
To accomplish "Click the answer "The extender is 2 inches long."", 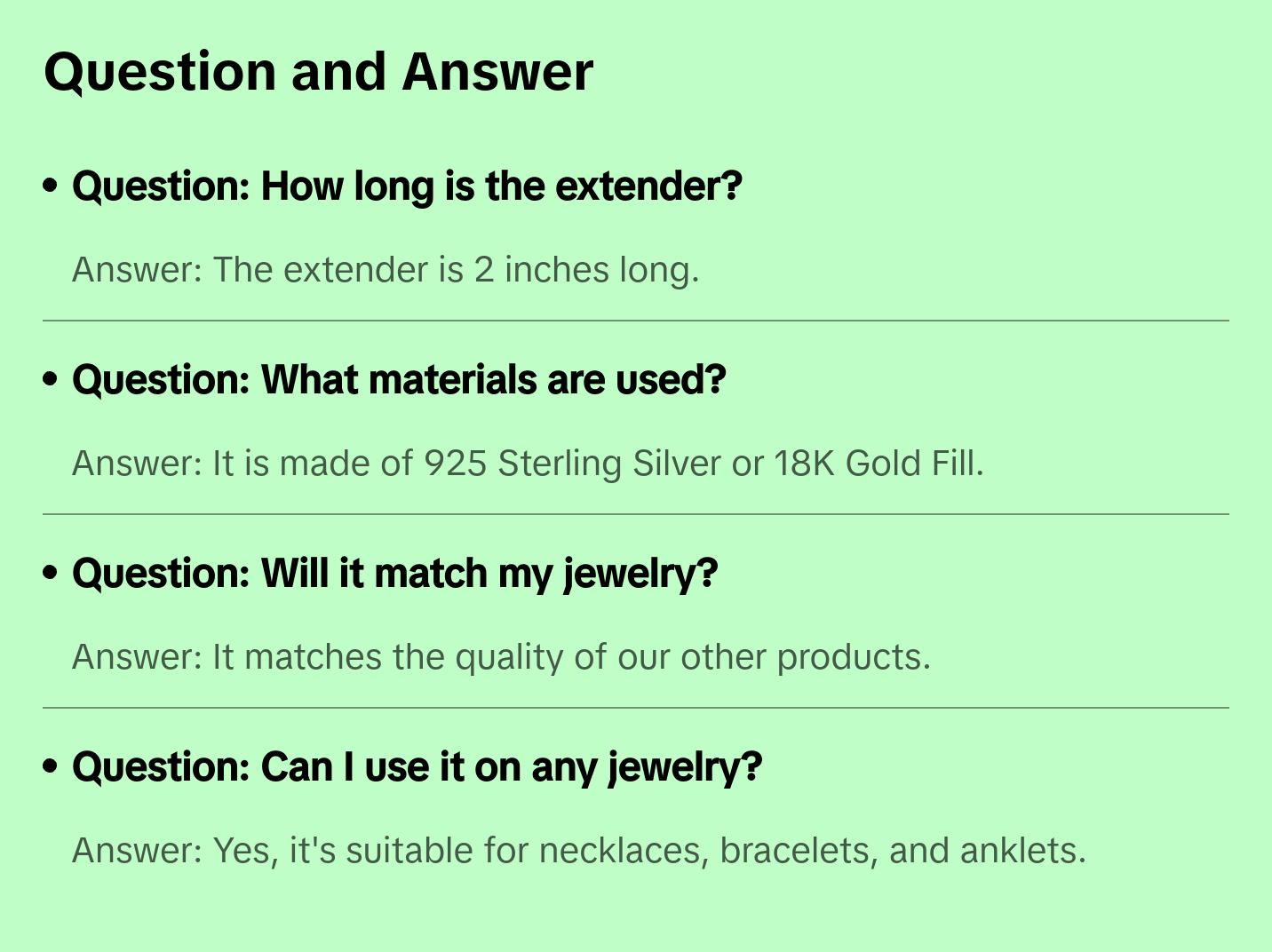I will pos(386,270).
